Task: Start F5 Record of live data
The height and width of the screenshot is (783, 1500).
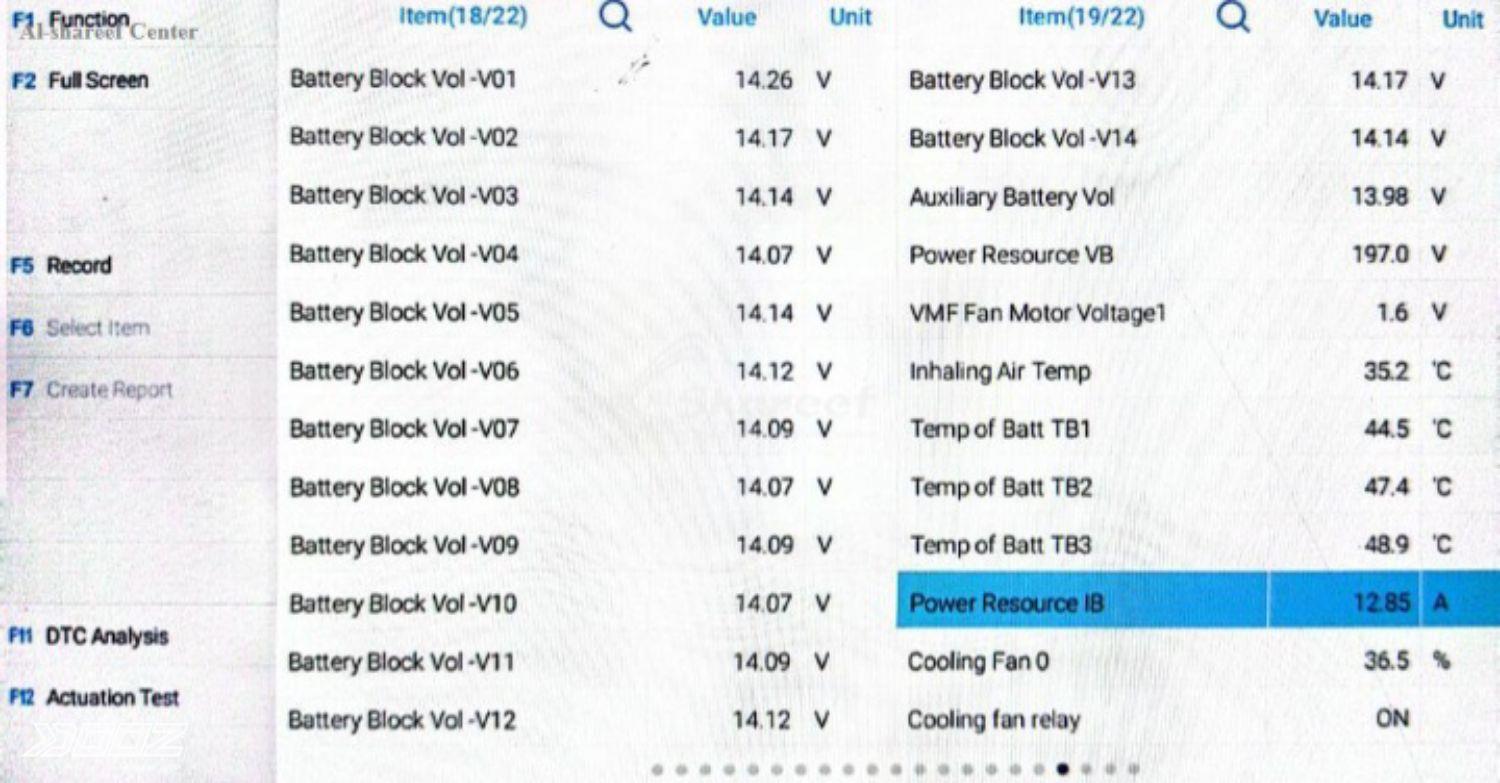Action: click(60, 266)
